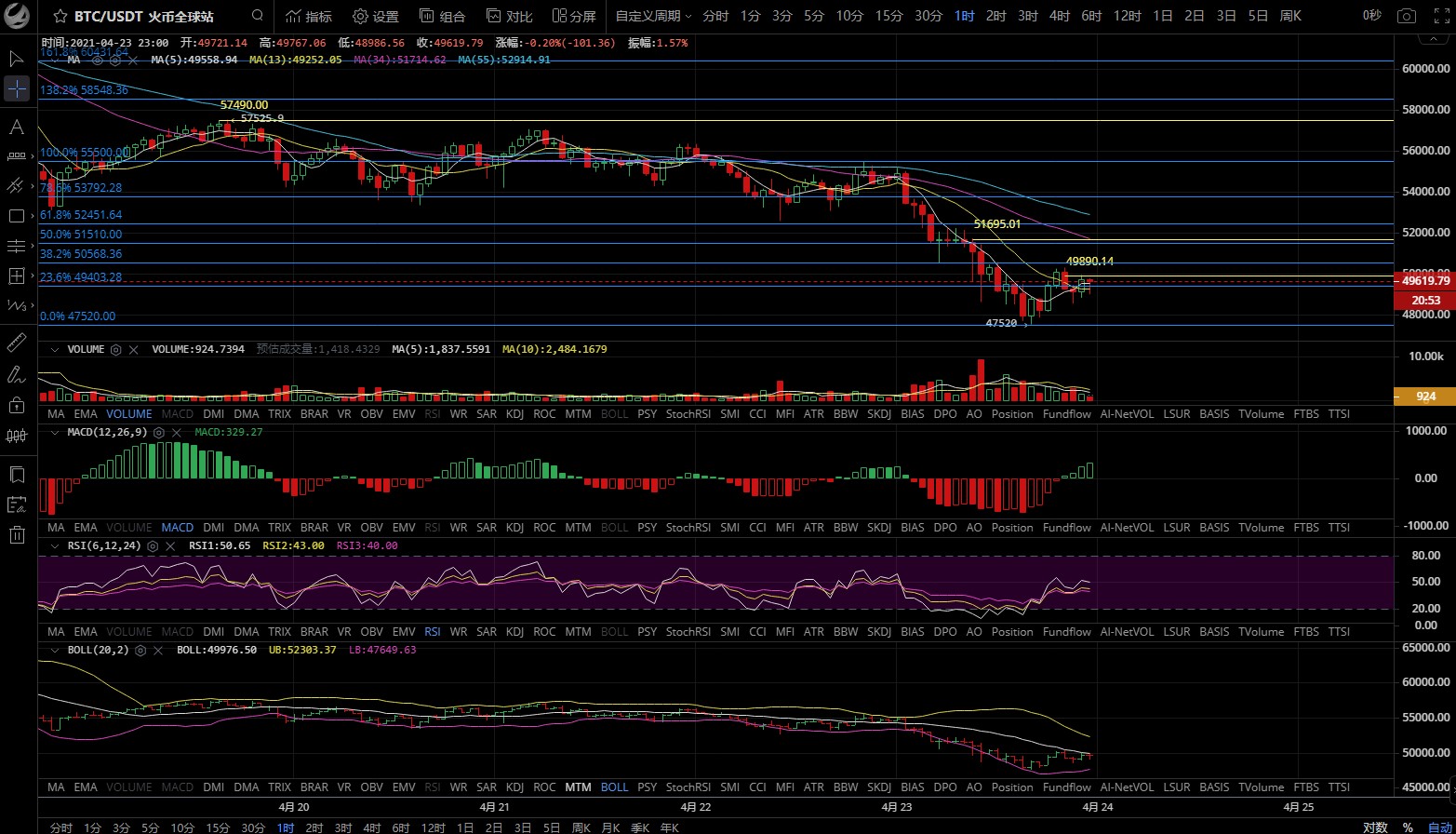
Task: Click the 对比 compare button
Action: 509,16
